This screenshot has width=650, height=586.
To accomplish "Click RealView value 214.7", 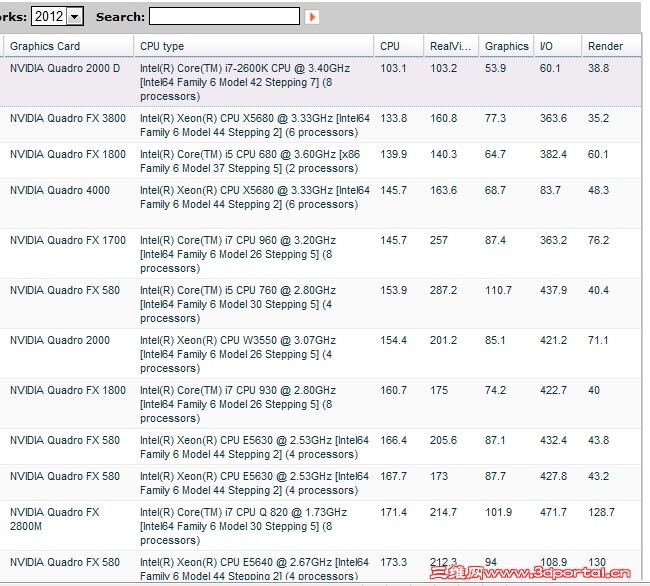I will (443, 512).
